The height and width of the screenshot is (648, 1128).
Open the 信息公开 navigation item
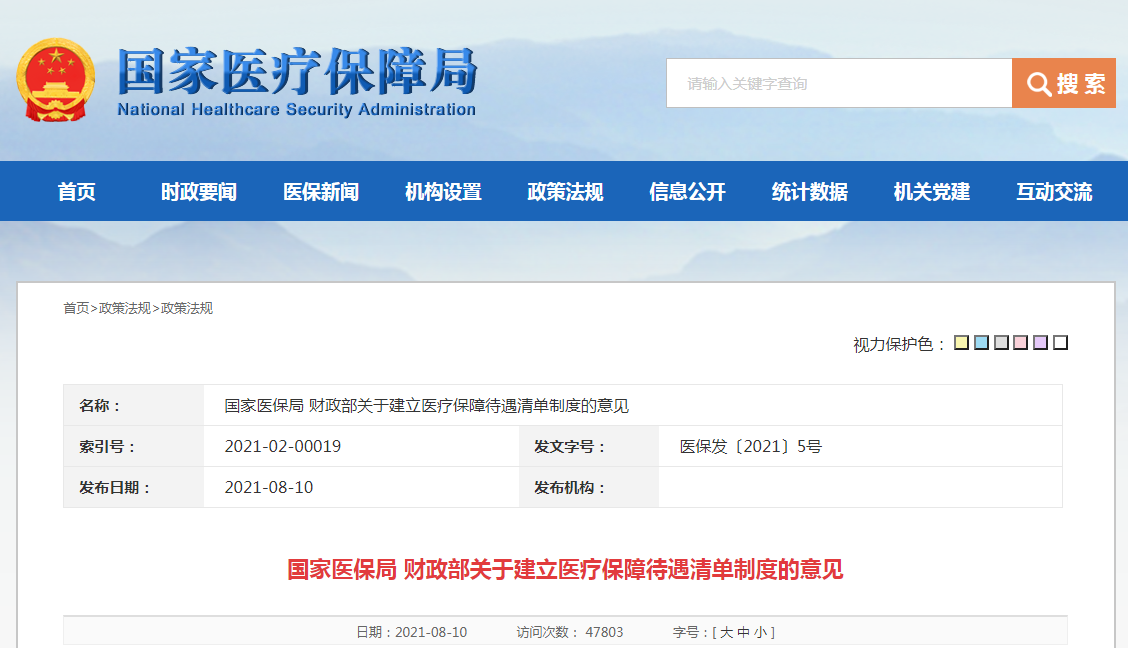687,191
